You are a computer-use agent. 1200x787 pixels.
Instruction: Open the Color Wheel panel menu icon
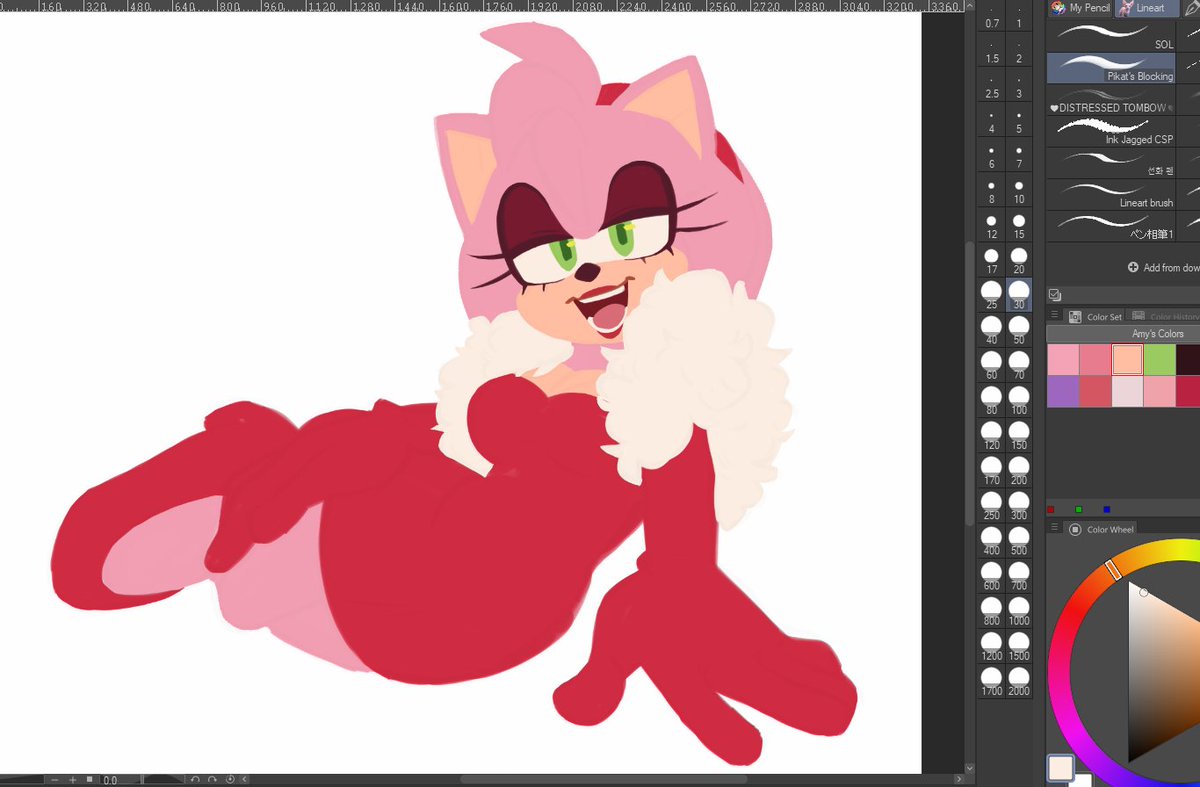tap(1054, 528)
